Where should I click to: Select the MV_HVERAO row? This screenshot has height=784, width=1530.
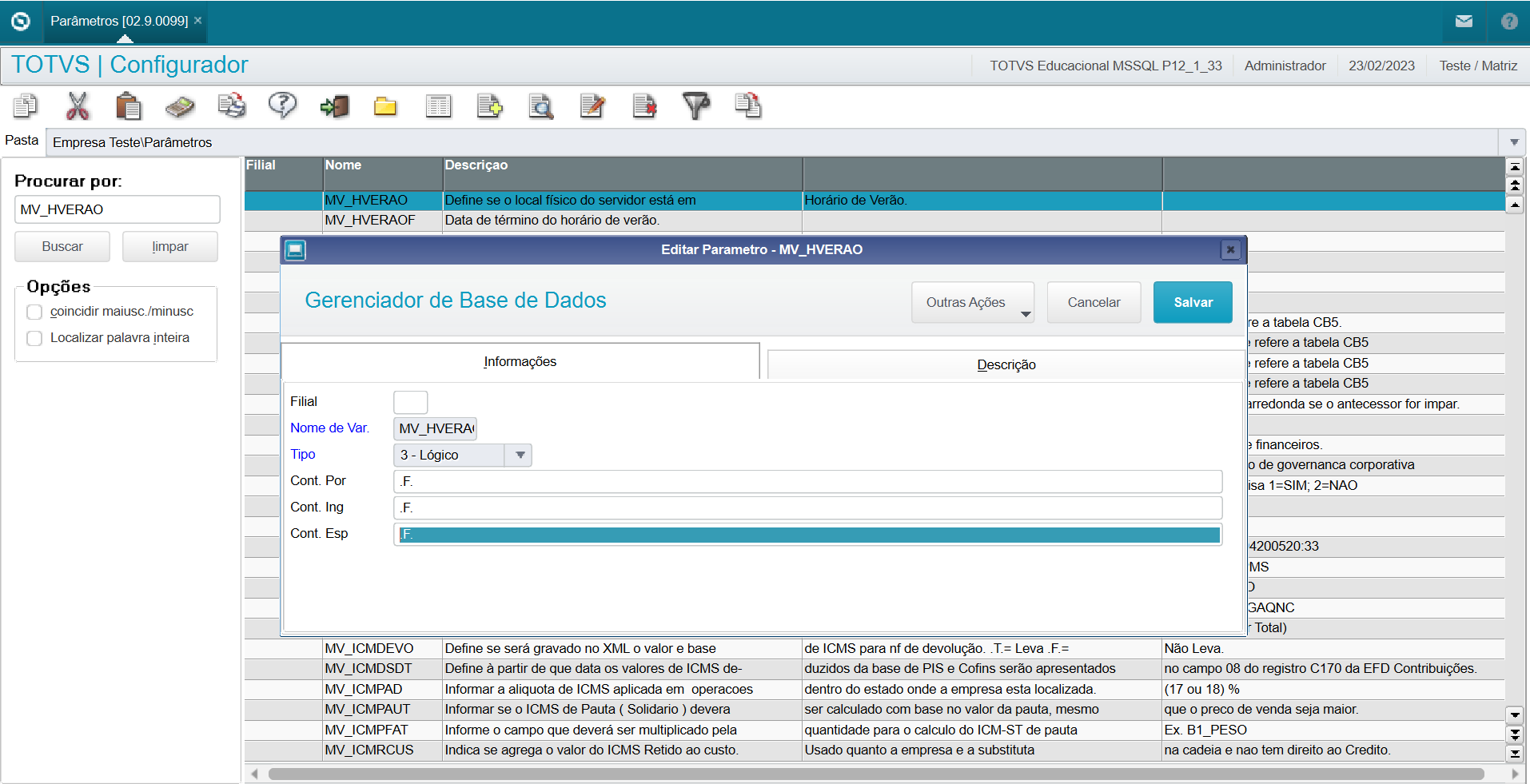pos(875,201)
